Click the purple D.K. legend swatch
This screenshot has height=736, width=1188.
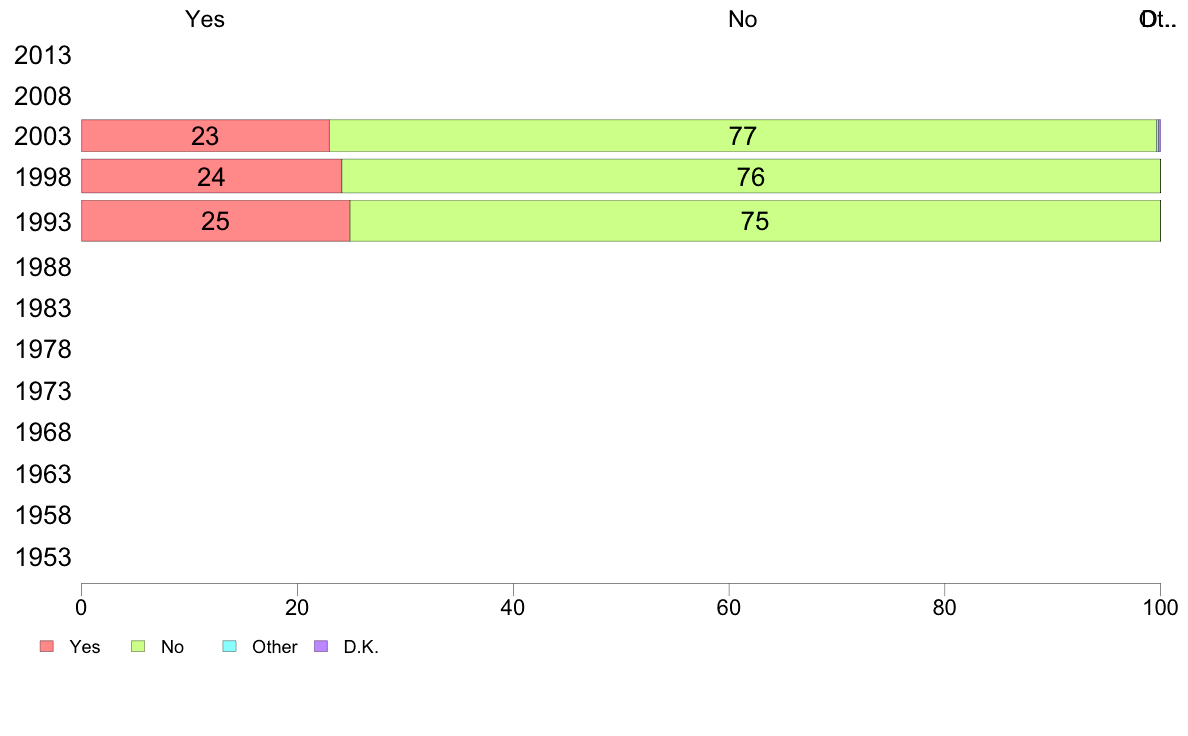pos(321,646)
